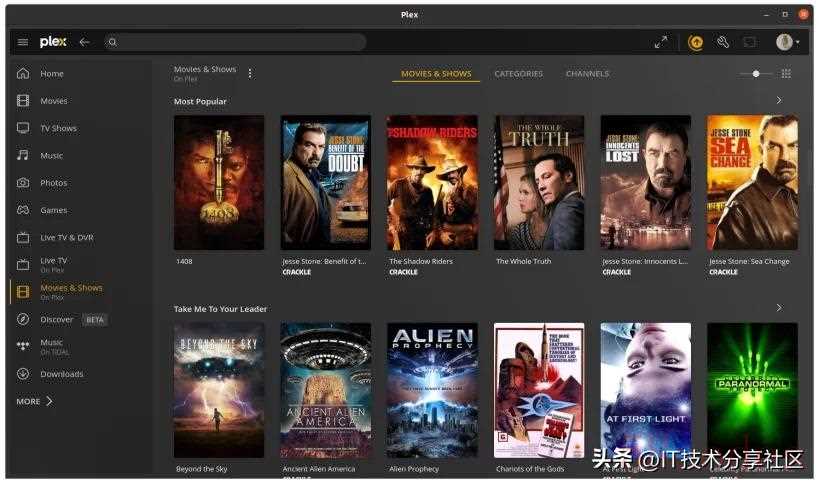819x484 pixels.
Task: Open settings via the wrench icon
Action: click(x=723, y=42)
